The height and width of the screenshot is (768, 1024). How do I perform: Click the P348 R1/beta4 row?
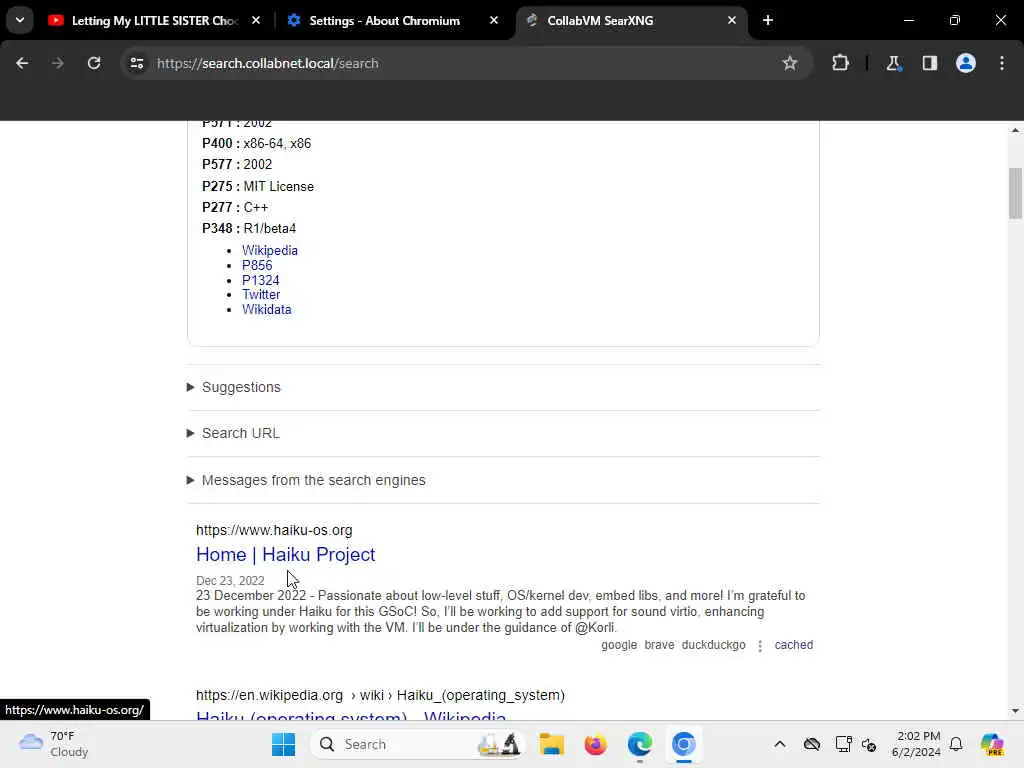pyautogui.click(x=249, y=229)
